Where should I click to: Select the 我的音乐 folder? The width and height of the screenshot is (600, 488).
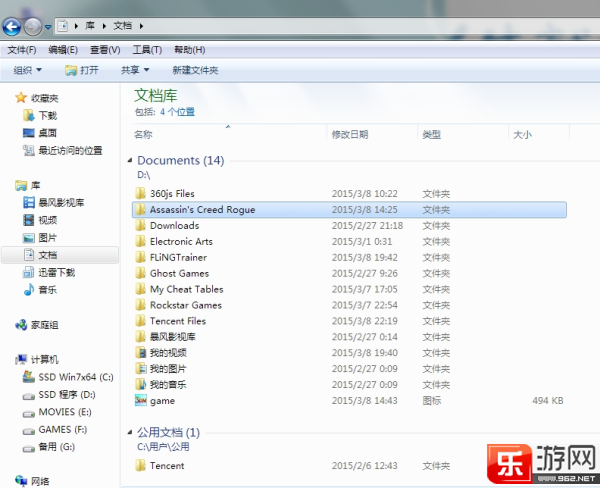(349, 385)
